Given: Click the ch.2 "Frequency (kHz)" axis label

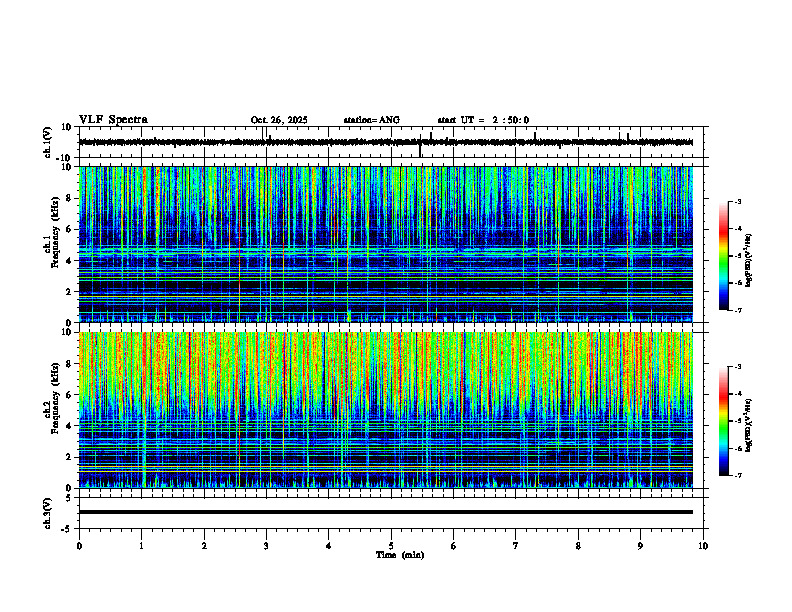Looking at the screenshot, I should coord(56,398).
